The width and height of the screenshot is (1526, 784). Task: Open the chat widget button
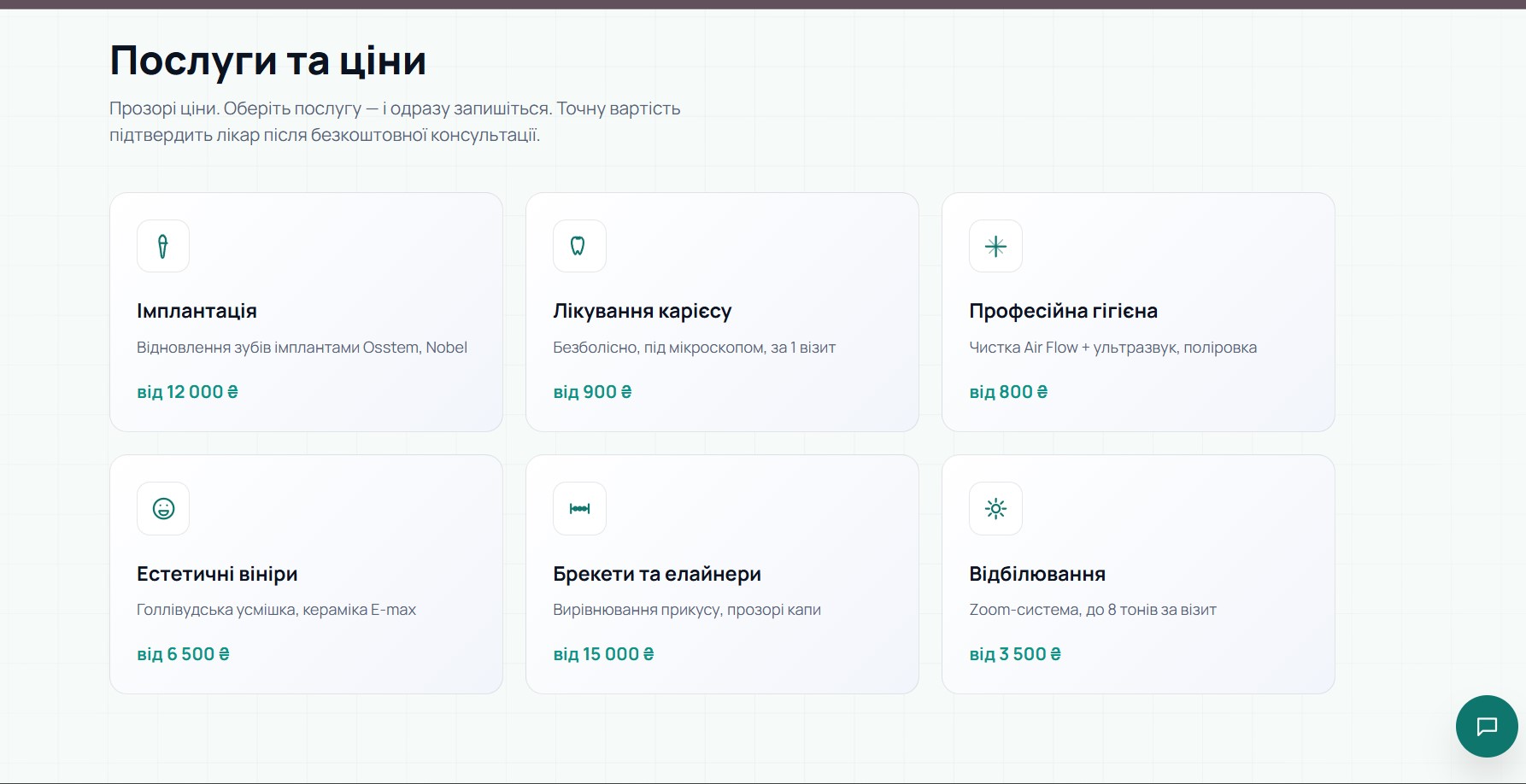[x=1487, y=726]
